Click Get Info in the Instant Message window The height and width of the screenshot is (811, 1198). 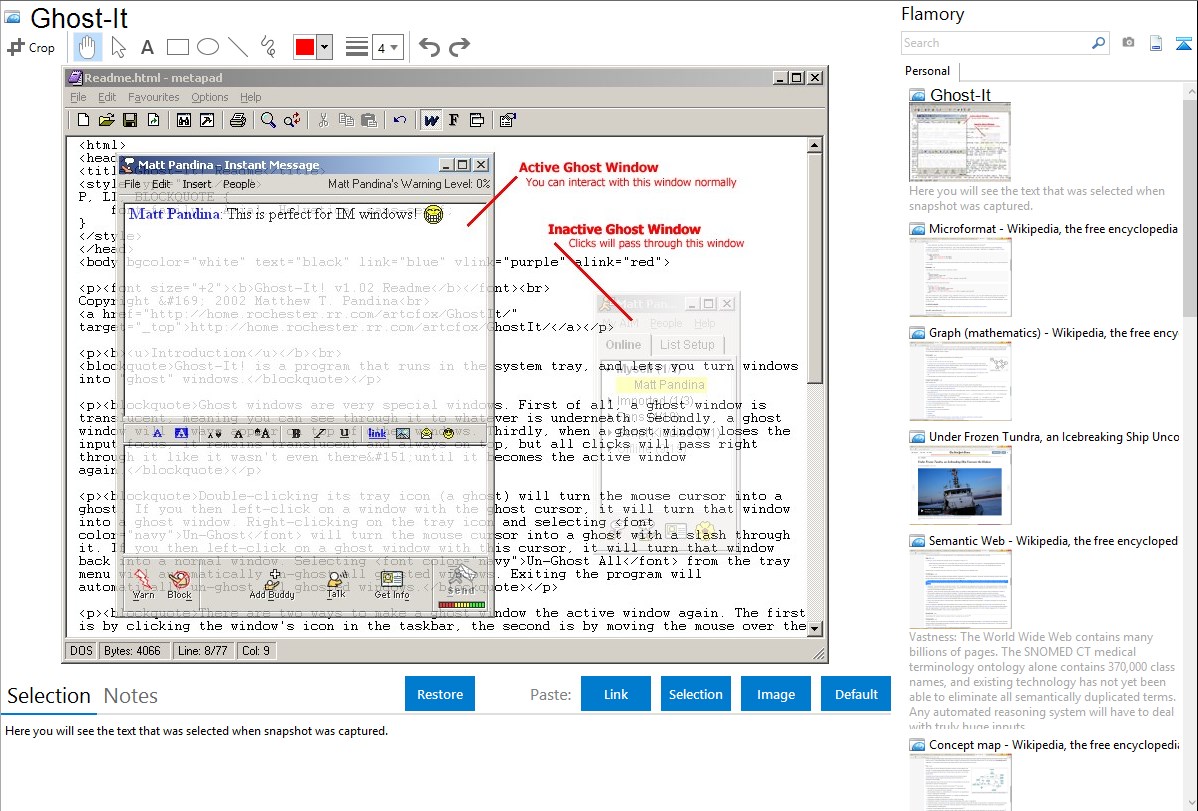392,585
